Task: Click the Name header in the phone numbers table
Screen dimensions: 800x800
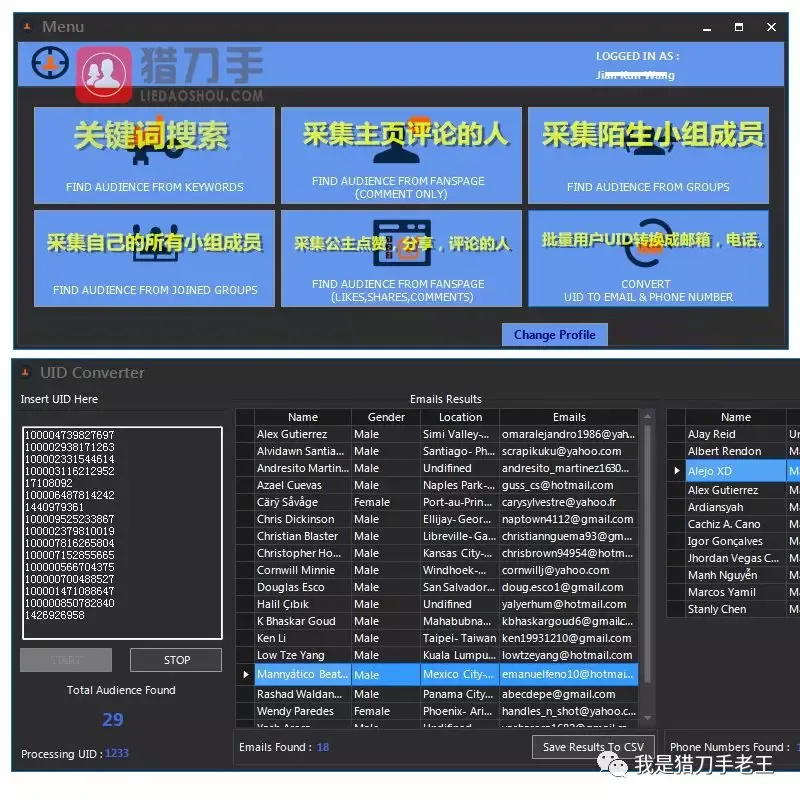Action: [x=735, y=417]
